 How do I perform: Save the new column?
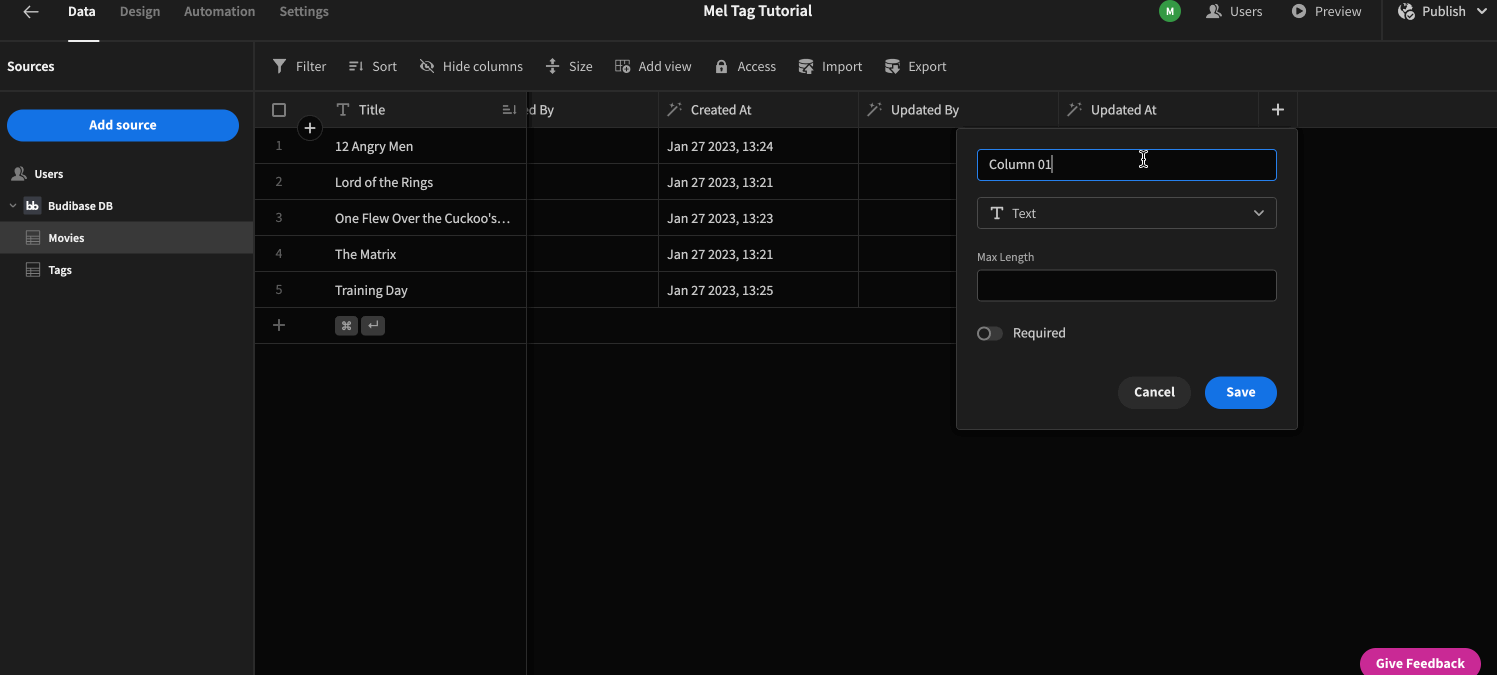(x=1240, y=392)
